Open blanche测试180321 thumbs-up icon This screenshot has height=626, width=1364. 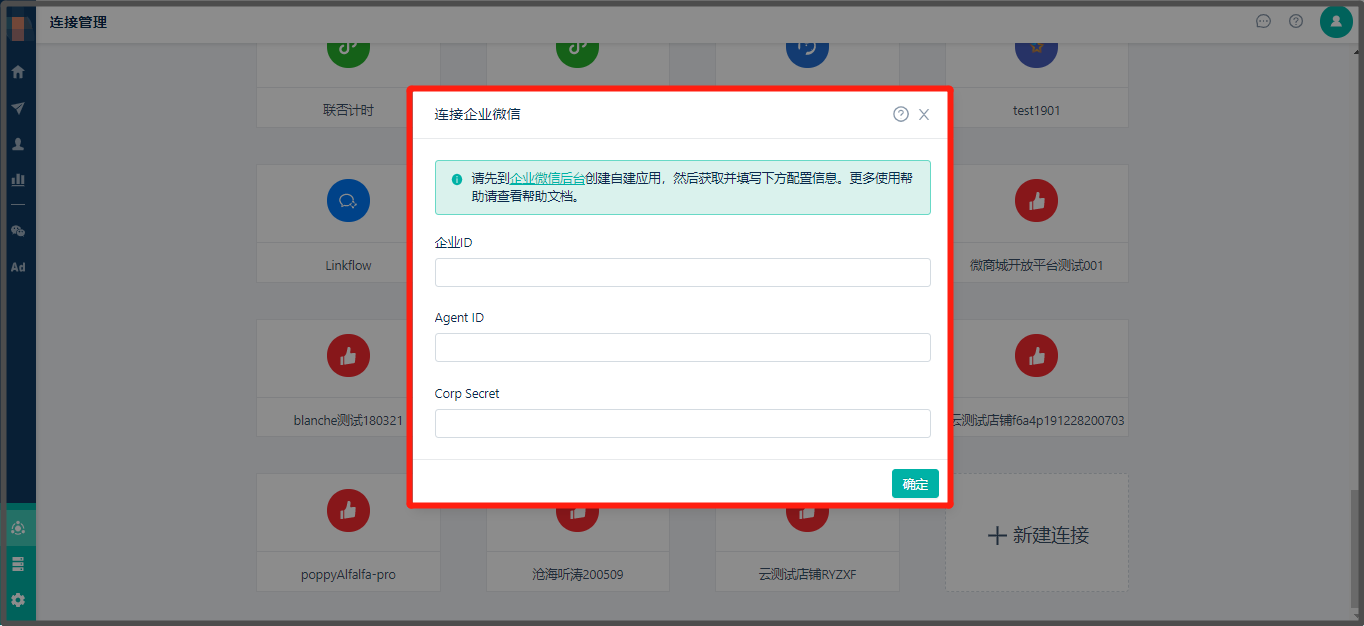pos(348,355)
